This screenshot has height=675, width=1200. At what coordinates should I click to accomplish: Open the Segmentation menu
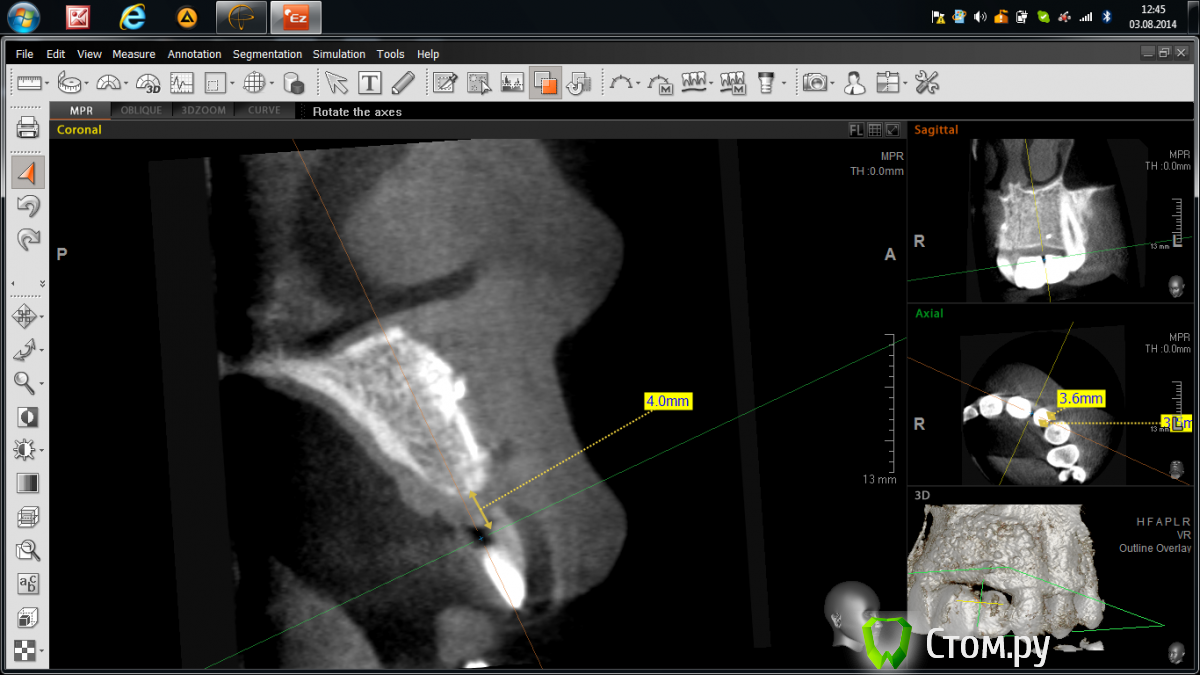(x=267, y=54)
